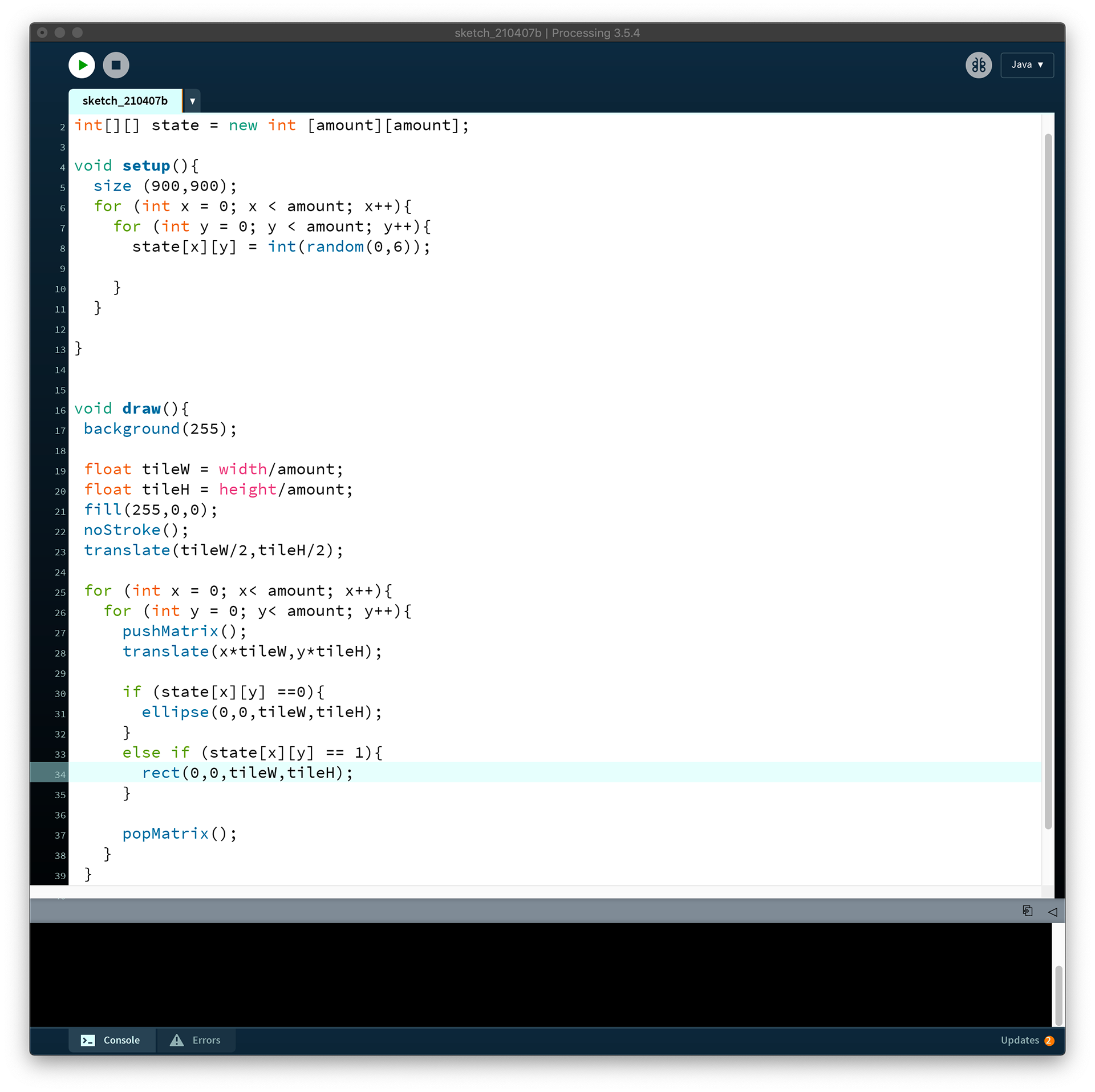This screenshot has height=1092, width=1095.
Task: Collapse the console with the triangle icon
Action: [1052, 911]
